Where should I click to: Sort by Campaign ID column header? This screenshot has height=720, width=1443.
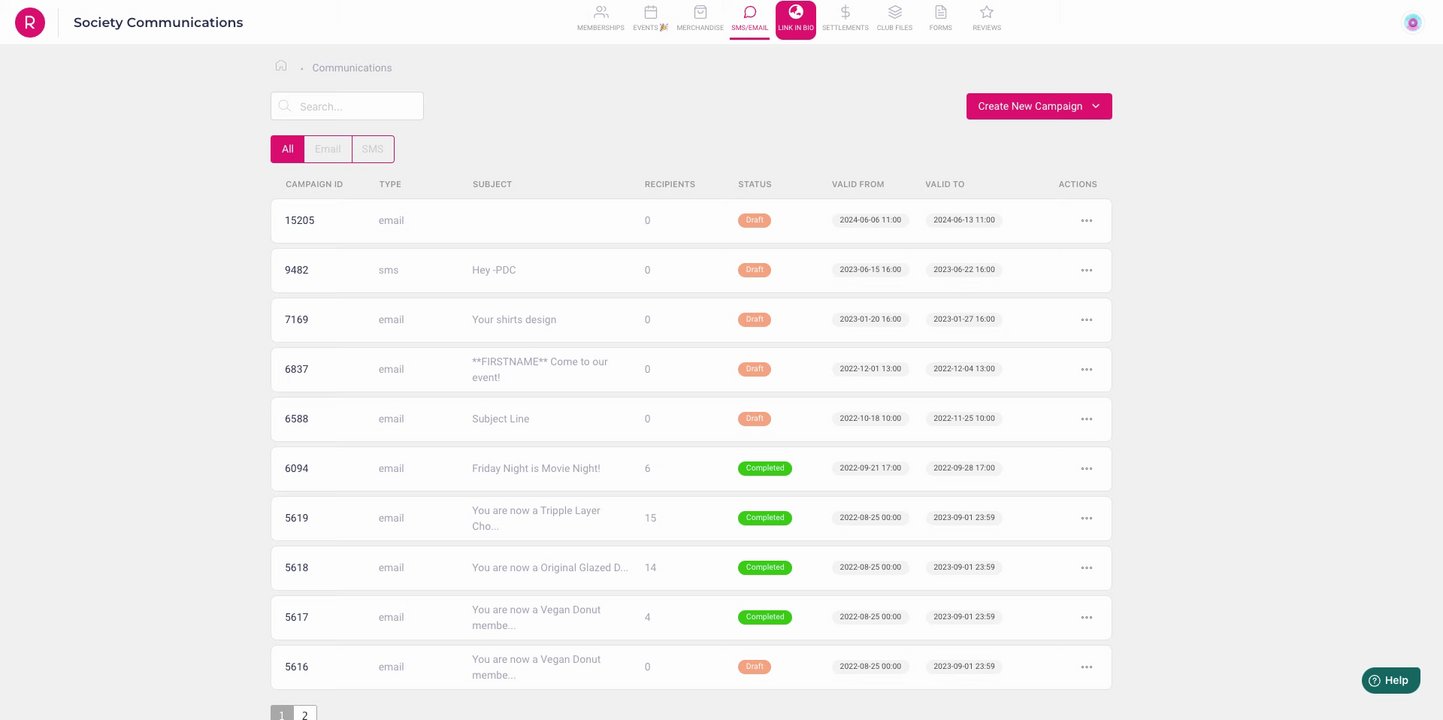pos(314,184)
